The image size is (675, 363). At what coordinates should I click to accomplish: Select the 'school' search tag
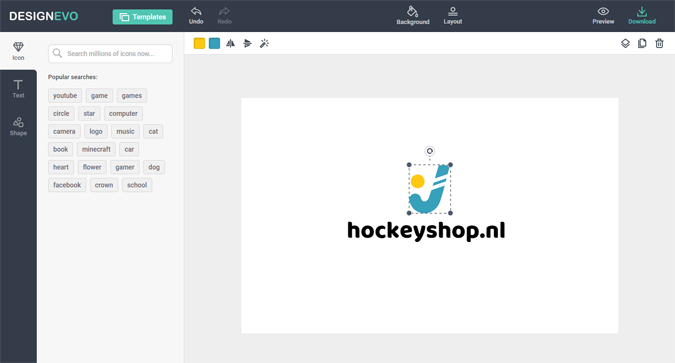(137, 185)
